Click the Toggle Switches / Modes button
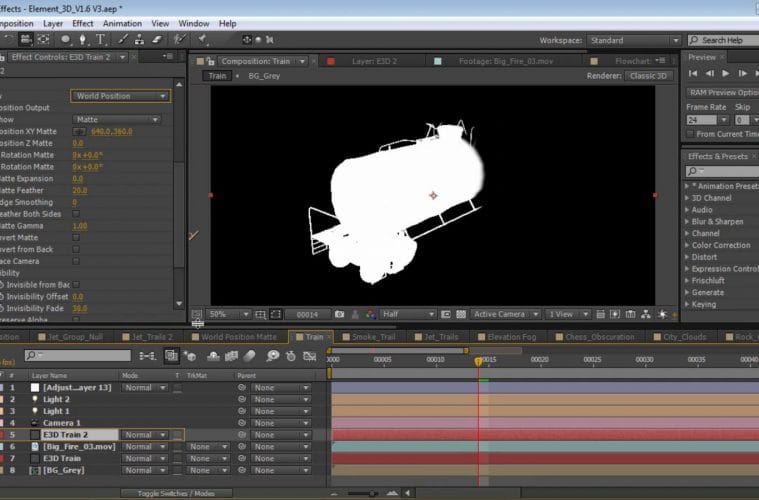The image size is (759, 500). pyautogui.click(x=176, y=494)
